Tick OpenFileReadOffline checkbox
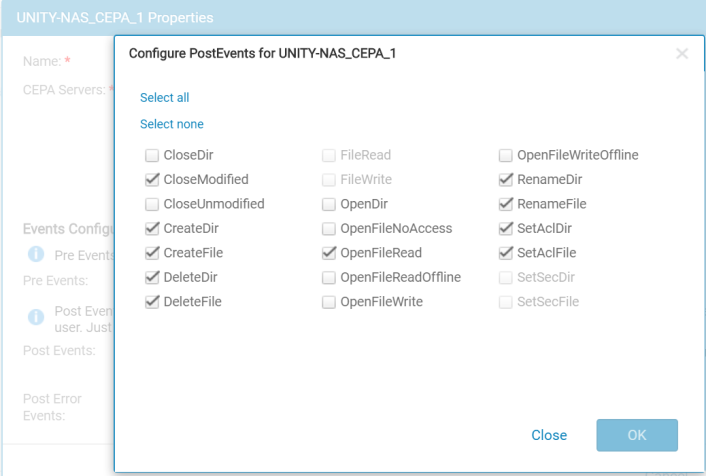The image size is (706, 476). (329, 277)
